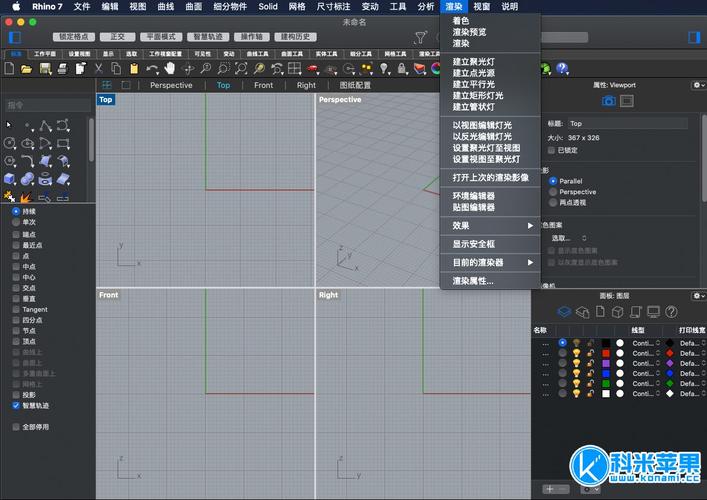Click the Zoom window magnifier icon
Image resolution: width=707 pixels, height=500 pixels.
click(223, 69)
